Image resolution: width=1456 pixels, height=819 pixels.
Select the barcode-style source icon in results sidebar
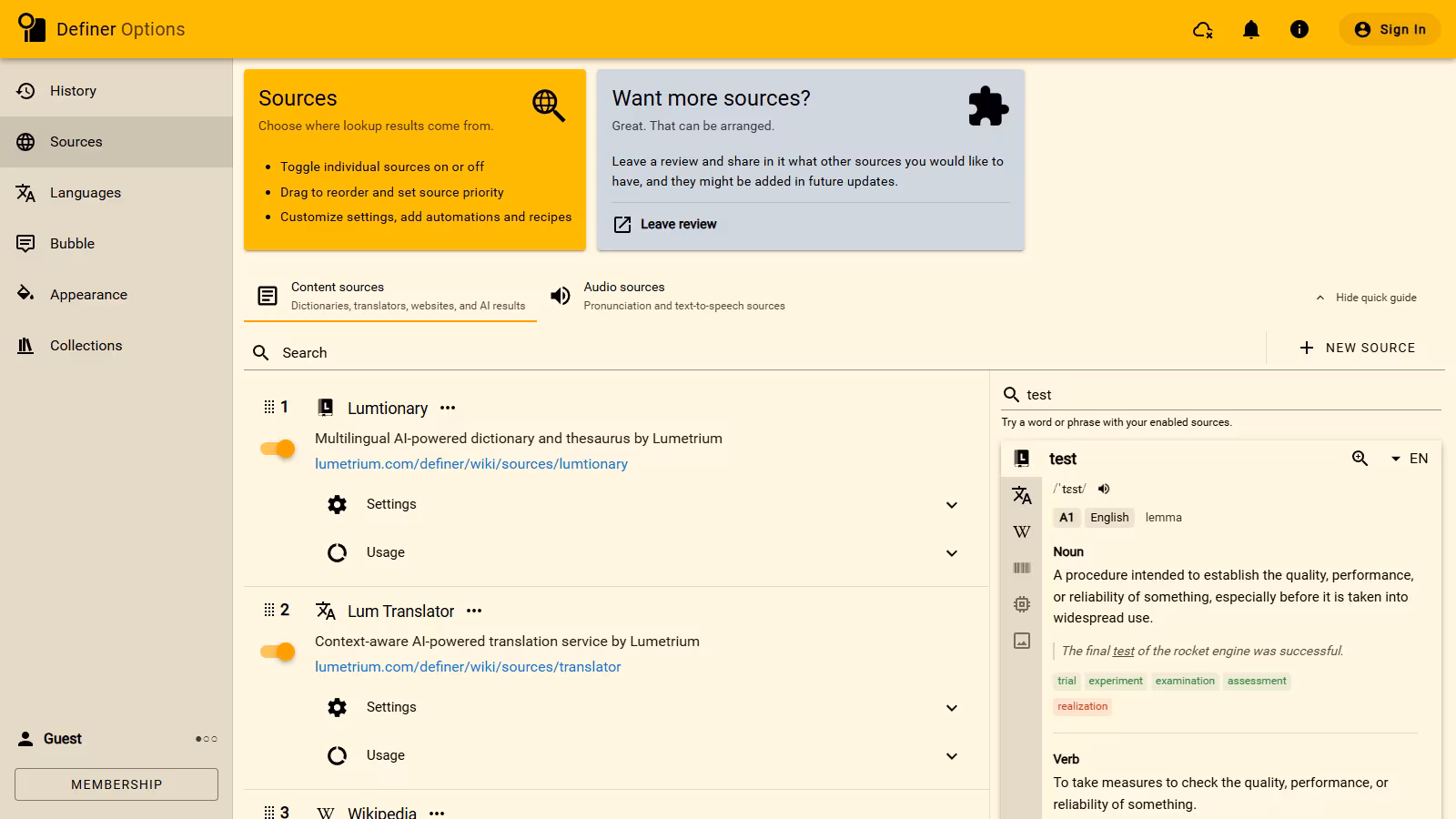coord(1022,568)
